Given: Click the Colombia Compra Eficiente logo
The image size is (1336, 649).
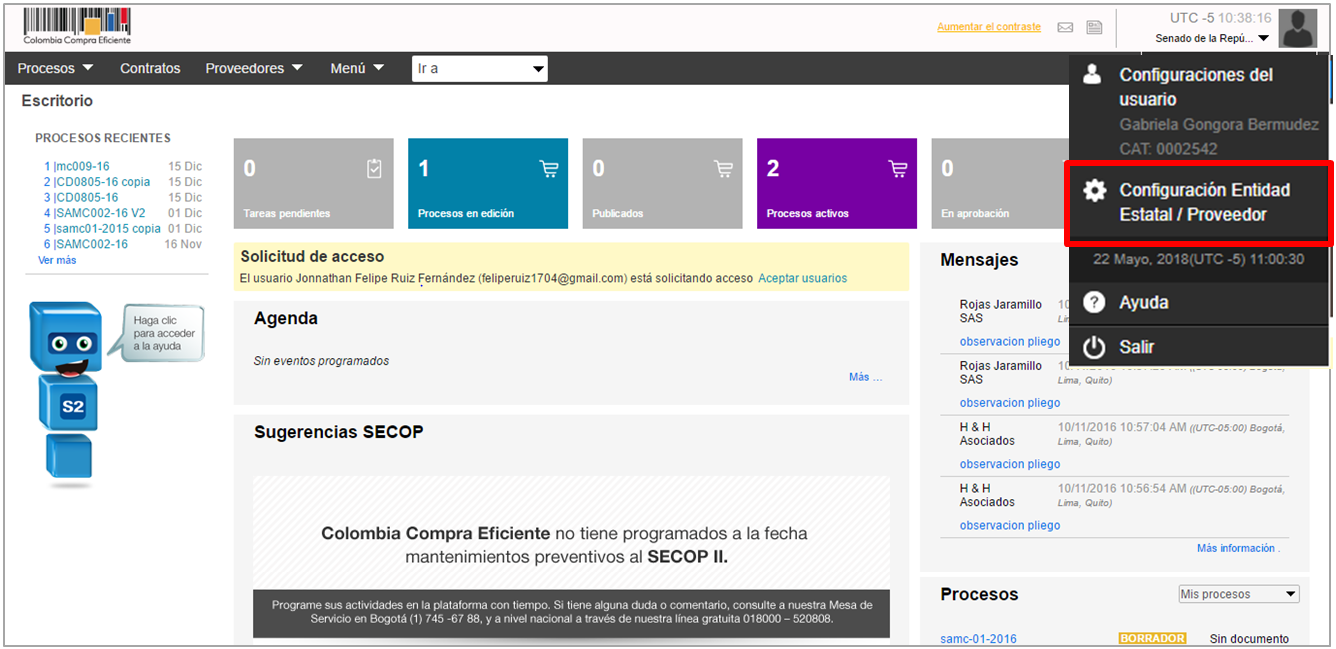Looking at the screenshot, I should tap(77, 27).
